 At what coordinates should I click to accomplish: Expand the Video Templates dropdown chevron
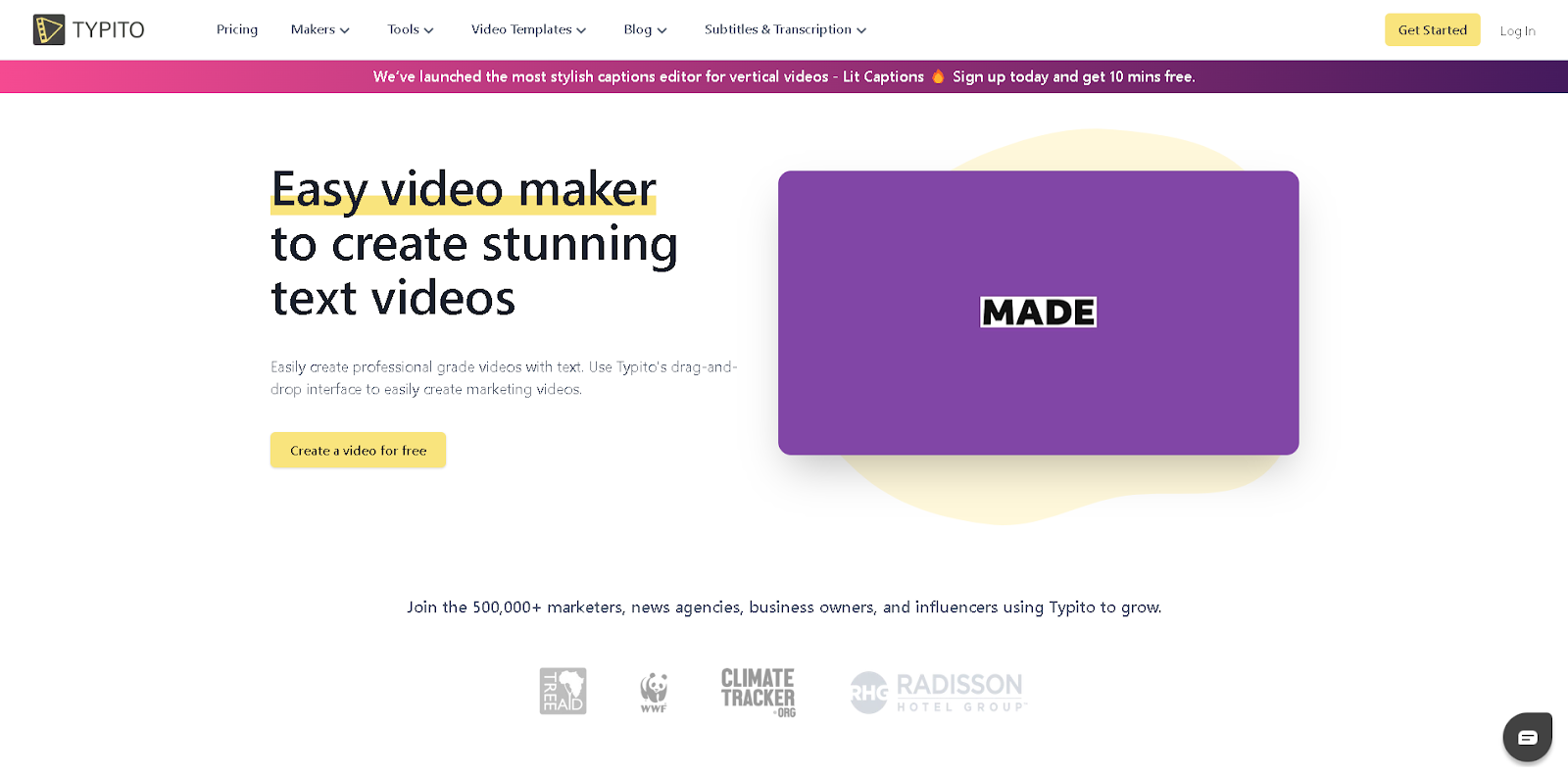click(581, 30)
